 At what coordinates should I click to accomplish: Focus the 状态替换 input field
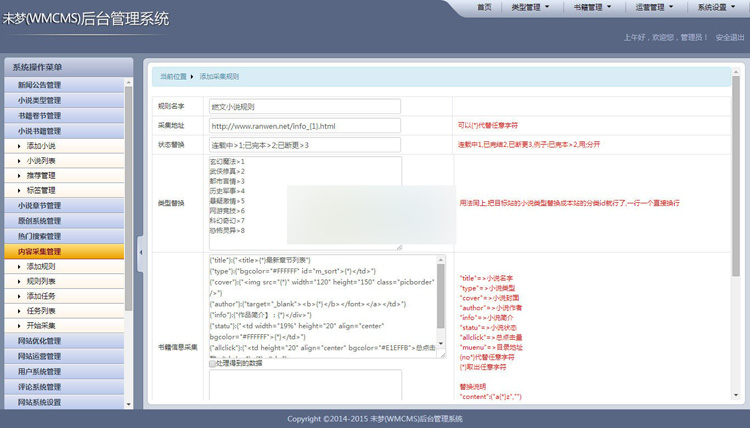click(x=305, y=145)
